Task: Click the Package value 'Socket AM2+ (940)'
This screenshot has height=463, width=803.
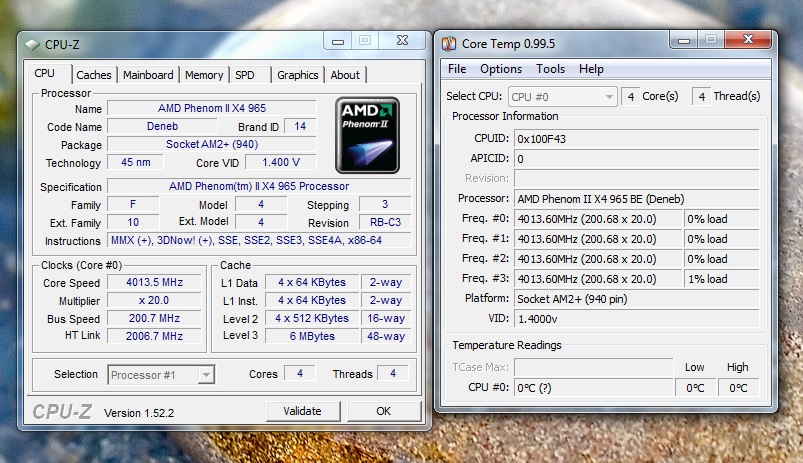Action: 212,144
